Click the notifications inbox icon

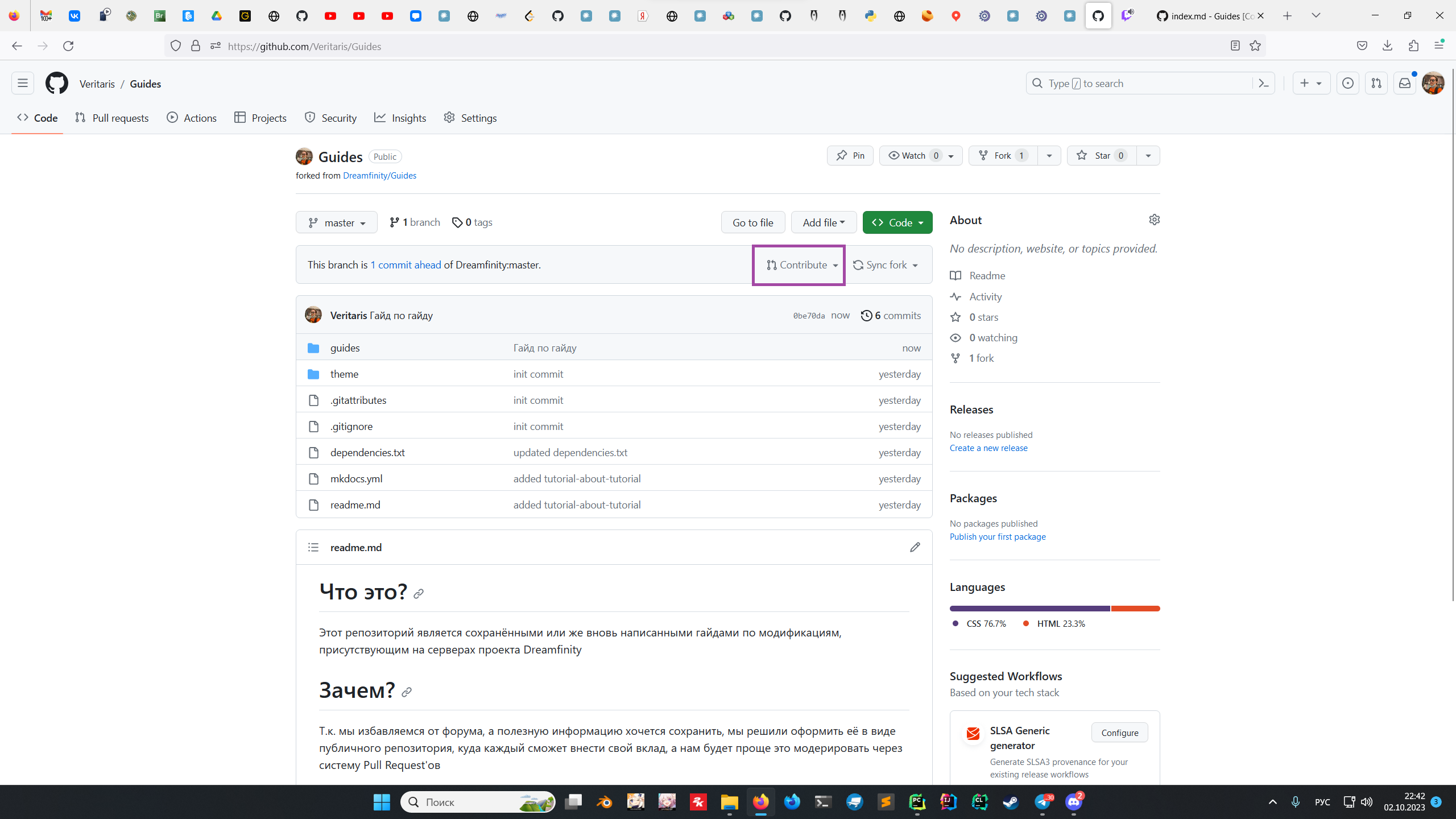(x=1404, y=84)
